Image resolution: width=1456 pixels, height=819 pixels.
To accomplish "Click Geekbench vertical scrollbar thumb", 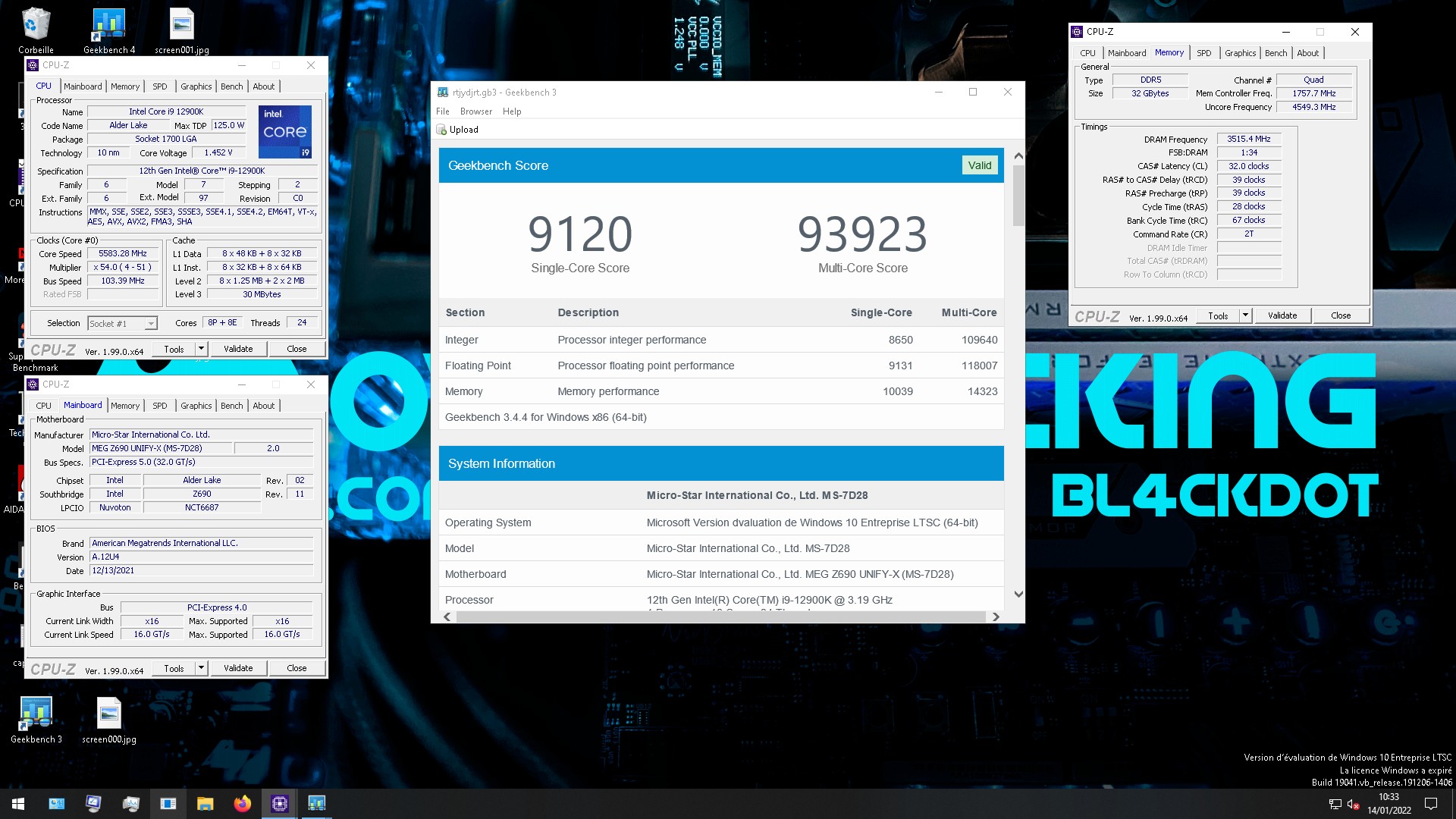I will click(x=1018, y=196).
